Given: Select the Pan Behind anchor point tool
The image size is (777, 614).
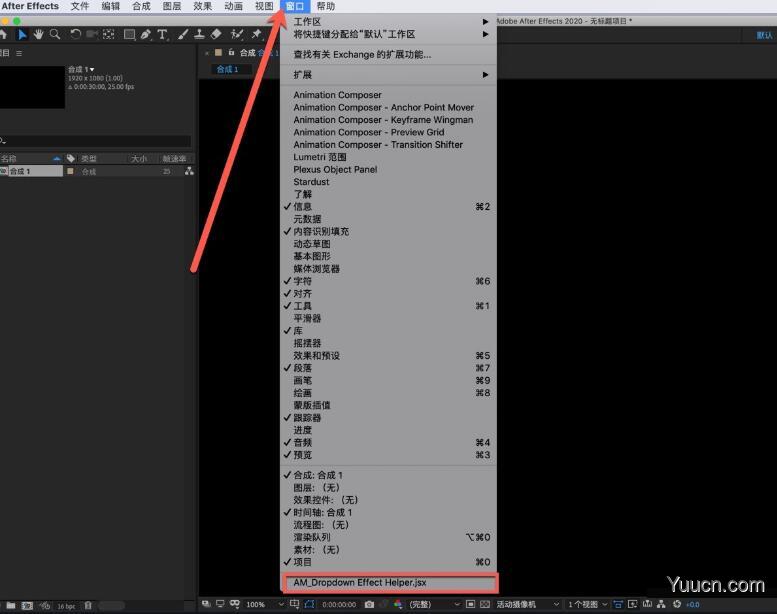Looking at the screenshot, I should tap(109, 35).
